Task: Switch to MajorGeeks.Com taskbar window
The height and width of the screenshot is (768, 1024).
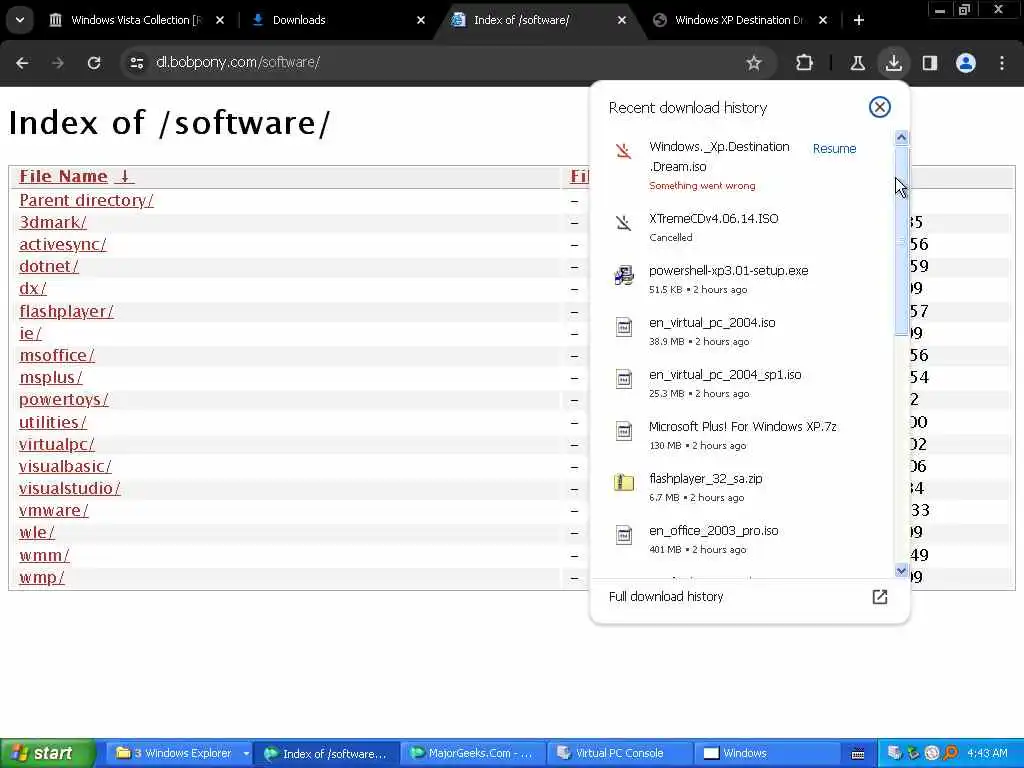Action: point(472,754)
